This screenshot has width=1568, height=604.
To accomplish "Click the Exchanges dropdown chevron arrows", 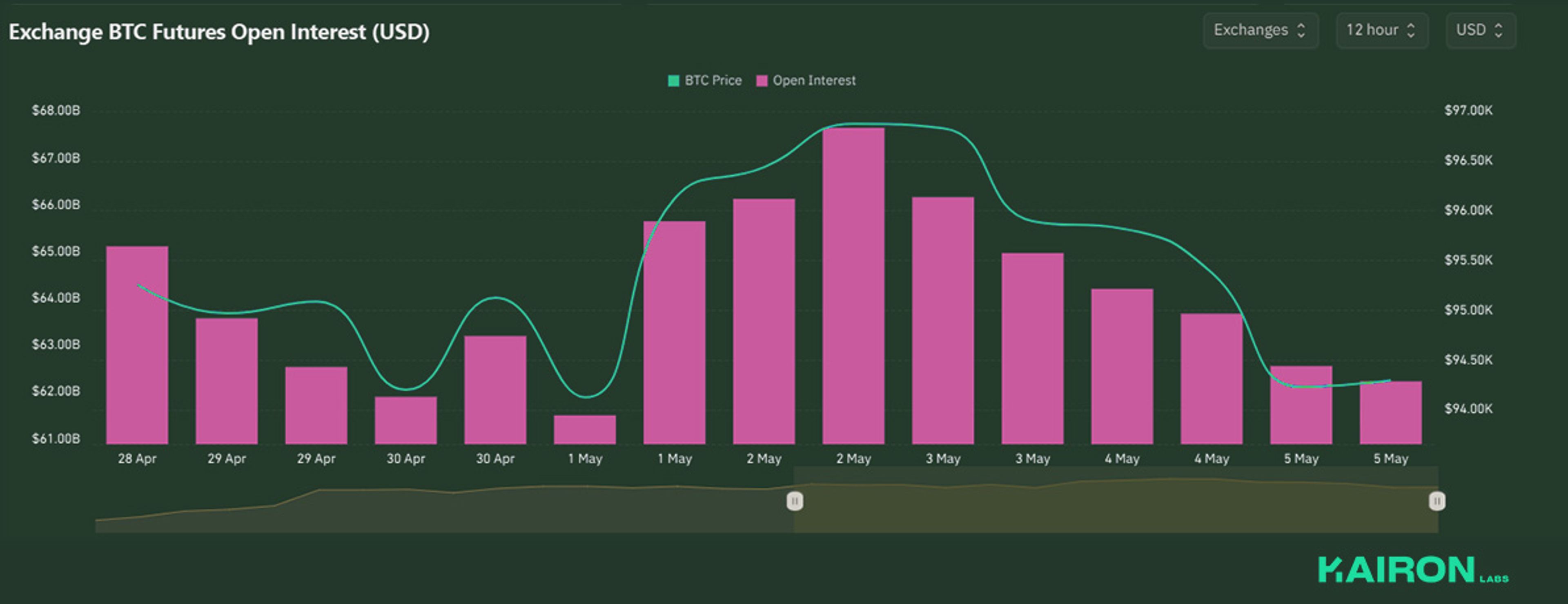I will [1301, 31].
